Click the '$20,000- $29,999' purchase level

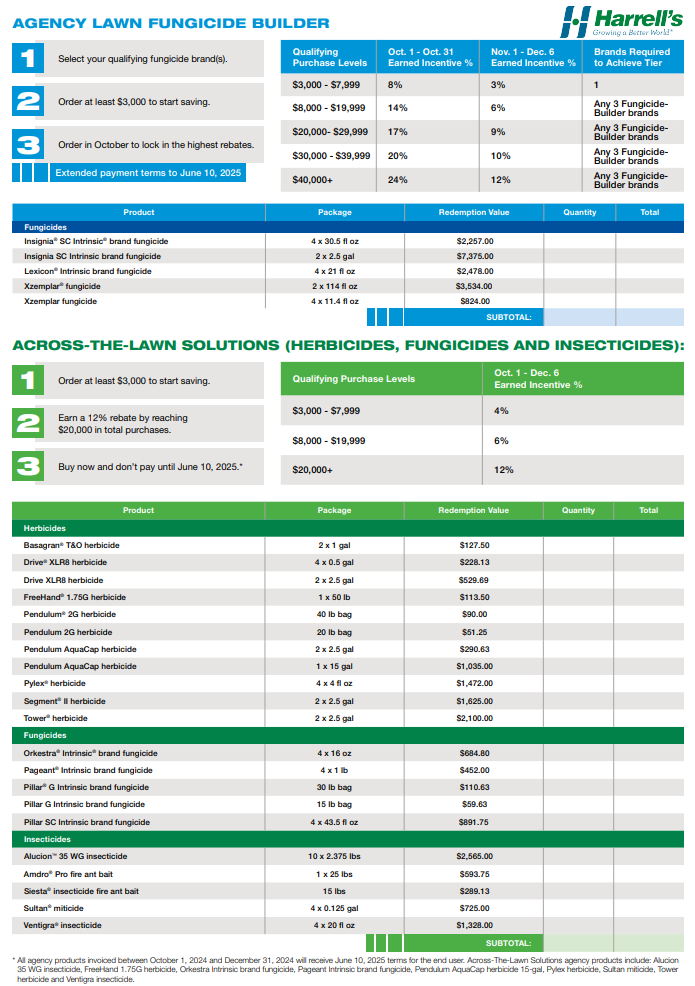tap(330, 132)
